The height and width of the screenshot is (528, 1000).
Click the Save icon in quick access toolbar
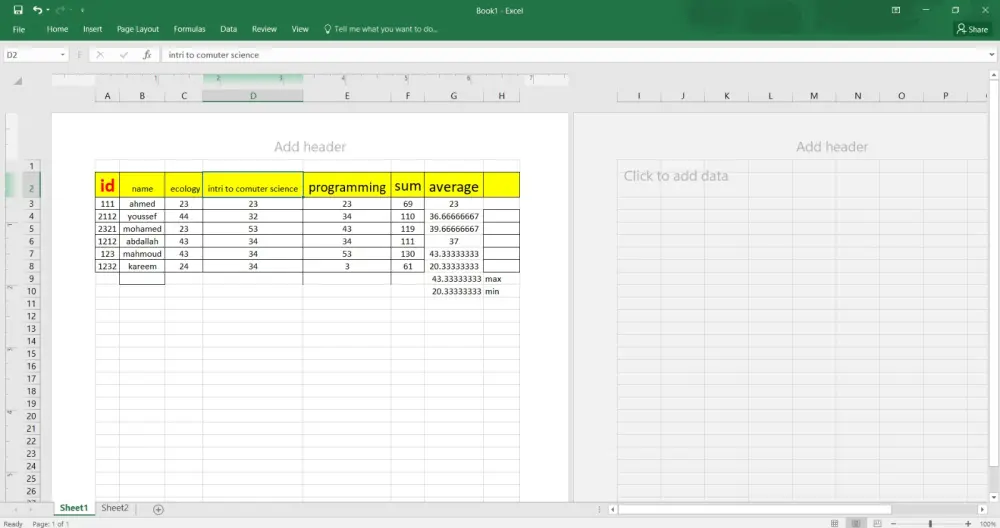(x=18, y=10)
